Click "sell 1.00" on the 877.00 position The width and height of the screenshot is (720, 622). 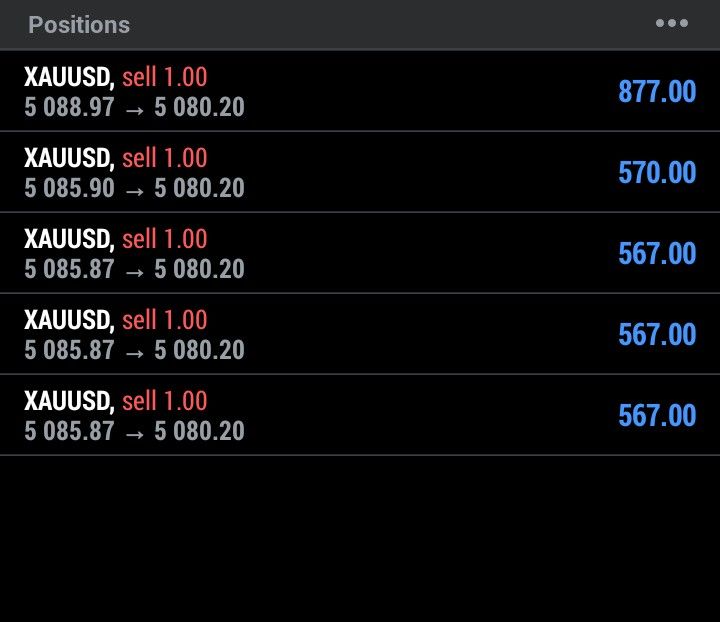pos(164,77)
